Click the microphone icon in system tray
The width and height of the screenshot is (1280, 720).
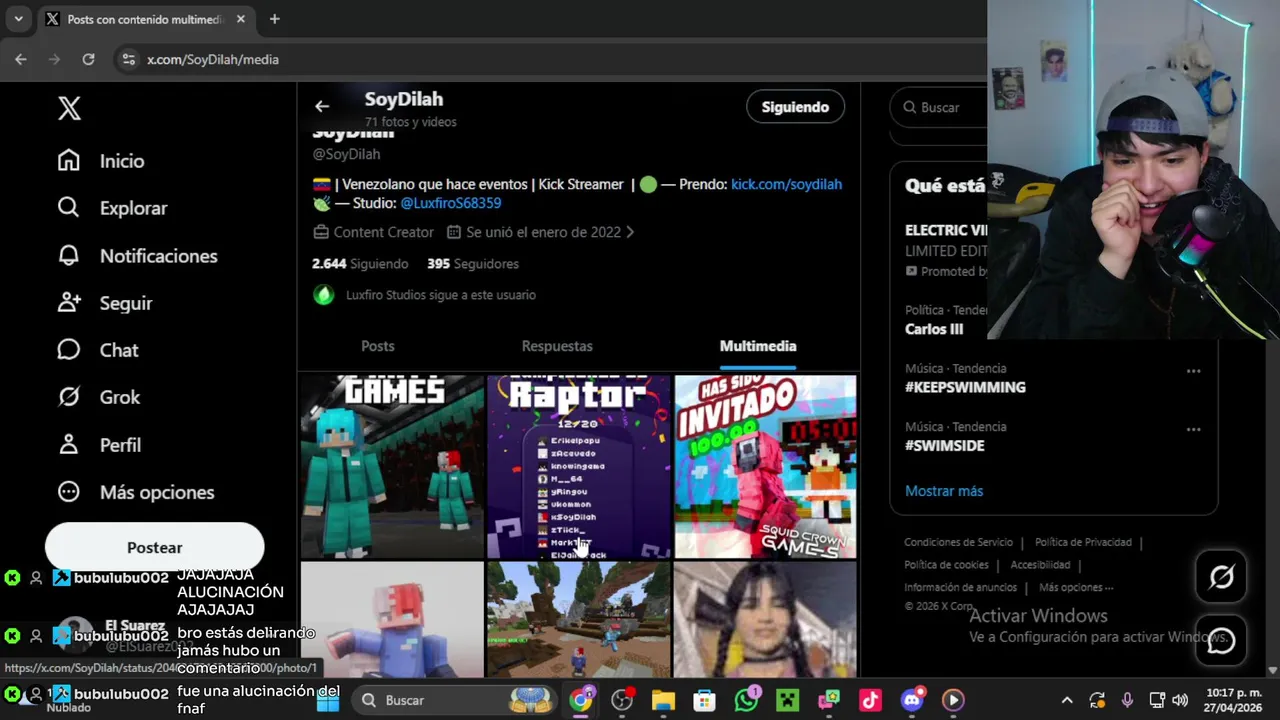coord(1127,700)
